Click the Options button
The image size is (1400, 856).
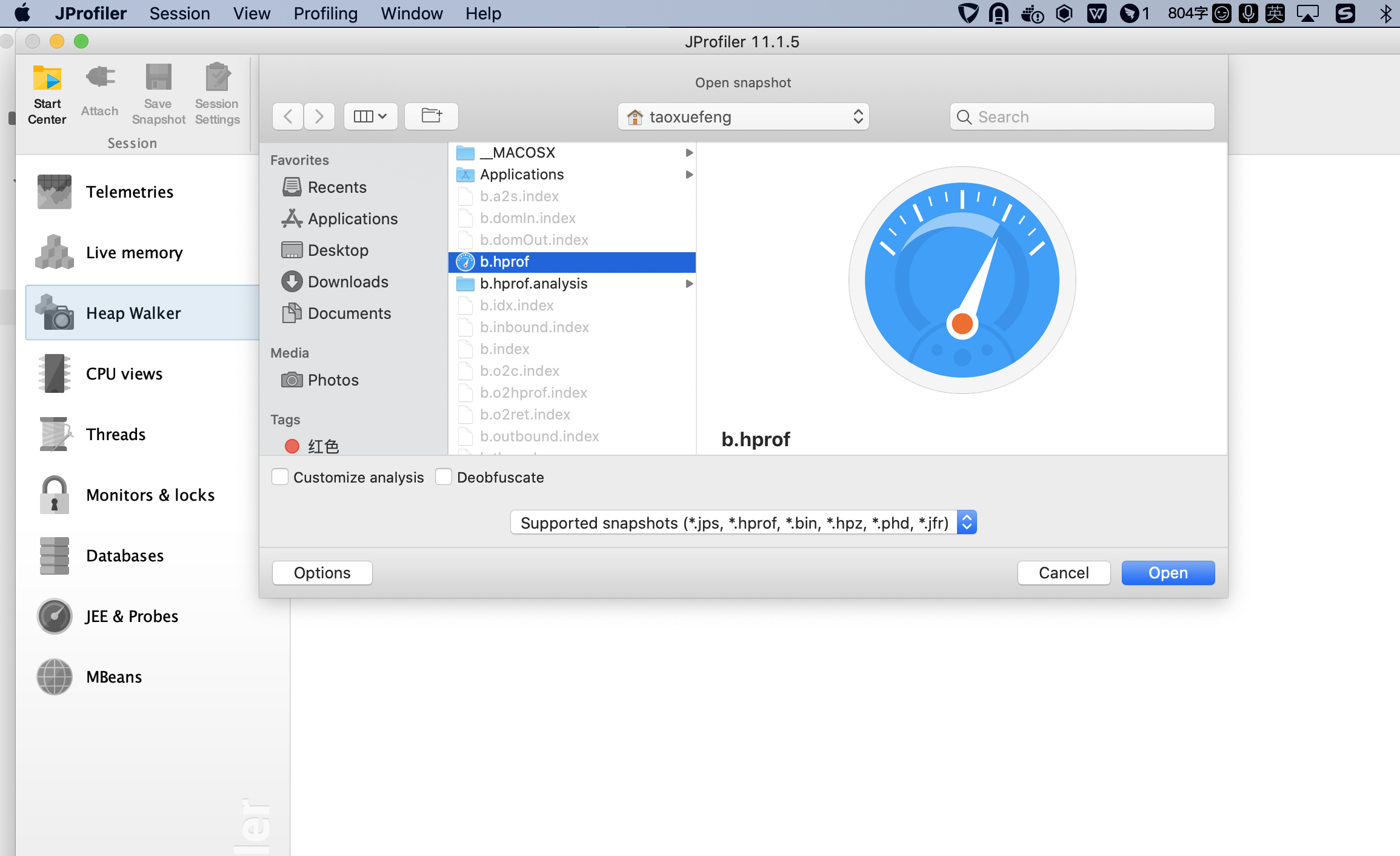tap(322, 573)
